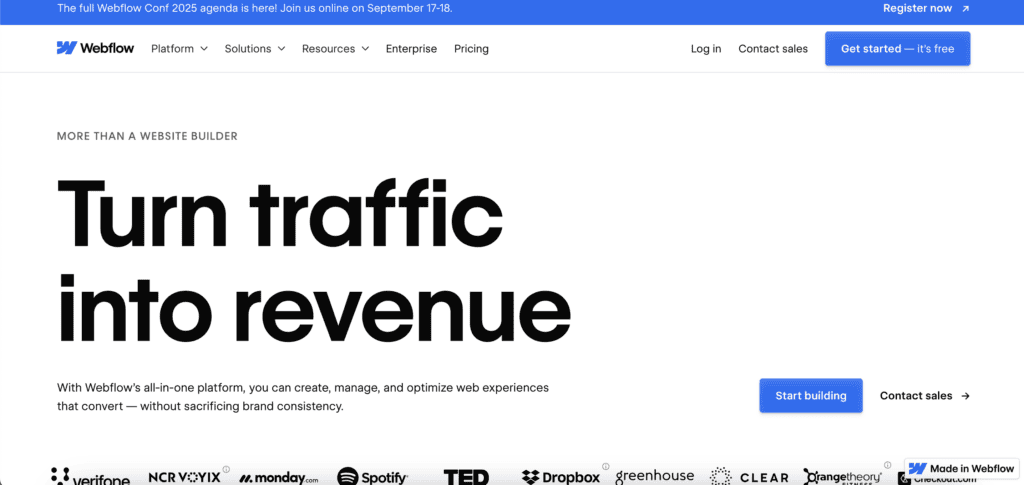Open the Platform dropdown menu
This screenshot has width=1024, height=485.
coord(179,48)
